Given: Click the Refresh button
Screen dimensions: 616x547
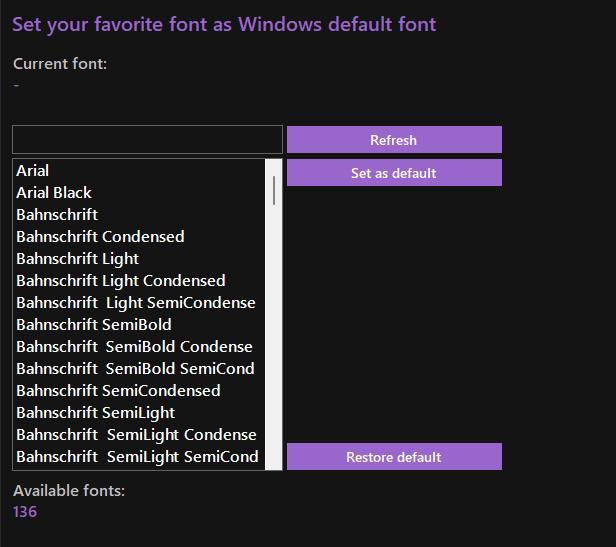Looking at the screenshot, I should [x=394, y=140].
